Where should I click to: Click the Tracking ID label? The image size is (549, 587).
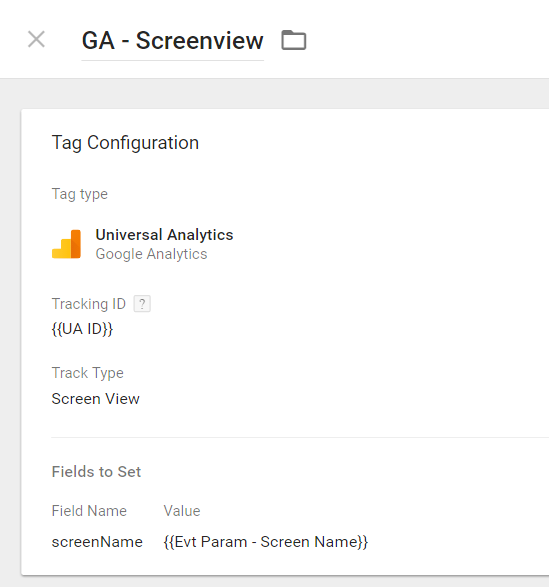coord(89,304)
